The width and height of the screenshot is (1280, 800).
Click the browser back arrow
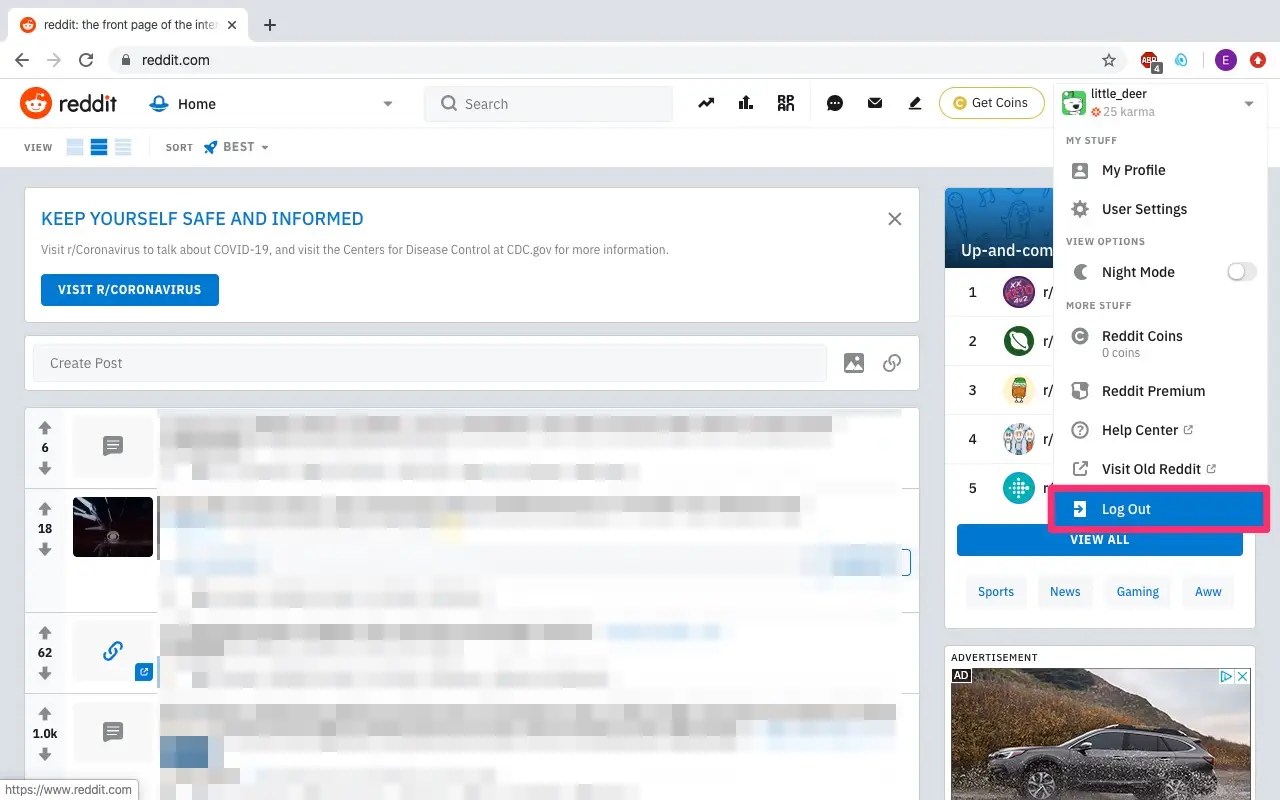[x=22, y=60]
